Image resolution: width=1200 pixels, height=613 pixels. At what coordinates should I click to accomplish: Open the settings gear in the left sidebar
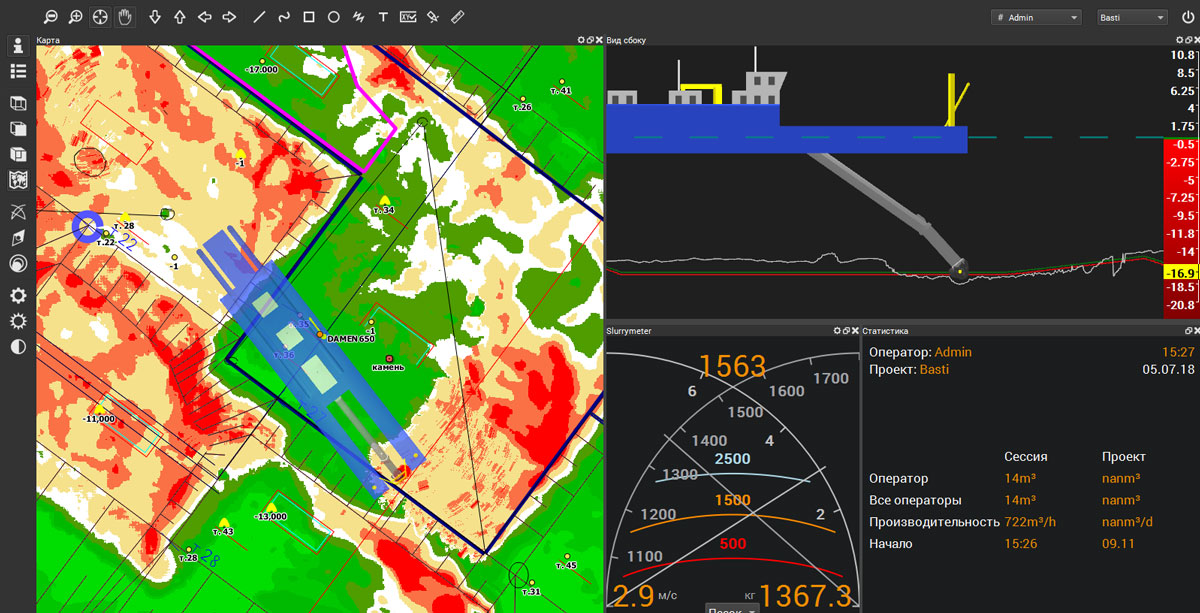pyautogui.click(x=17, y=295)
